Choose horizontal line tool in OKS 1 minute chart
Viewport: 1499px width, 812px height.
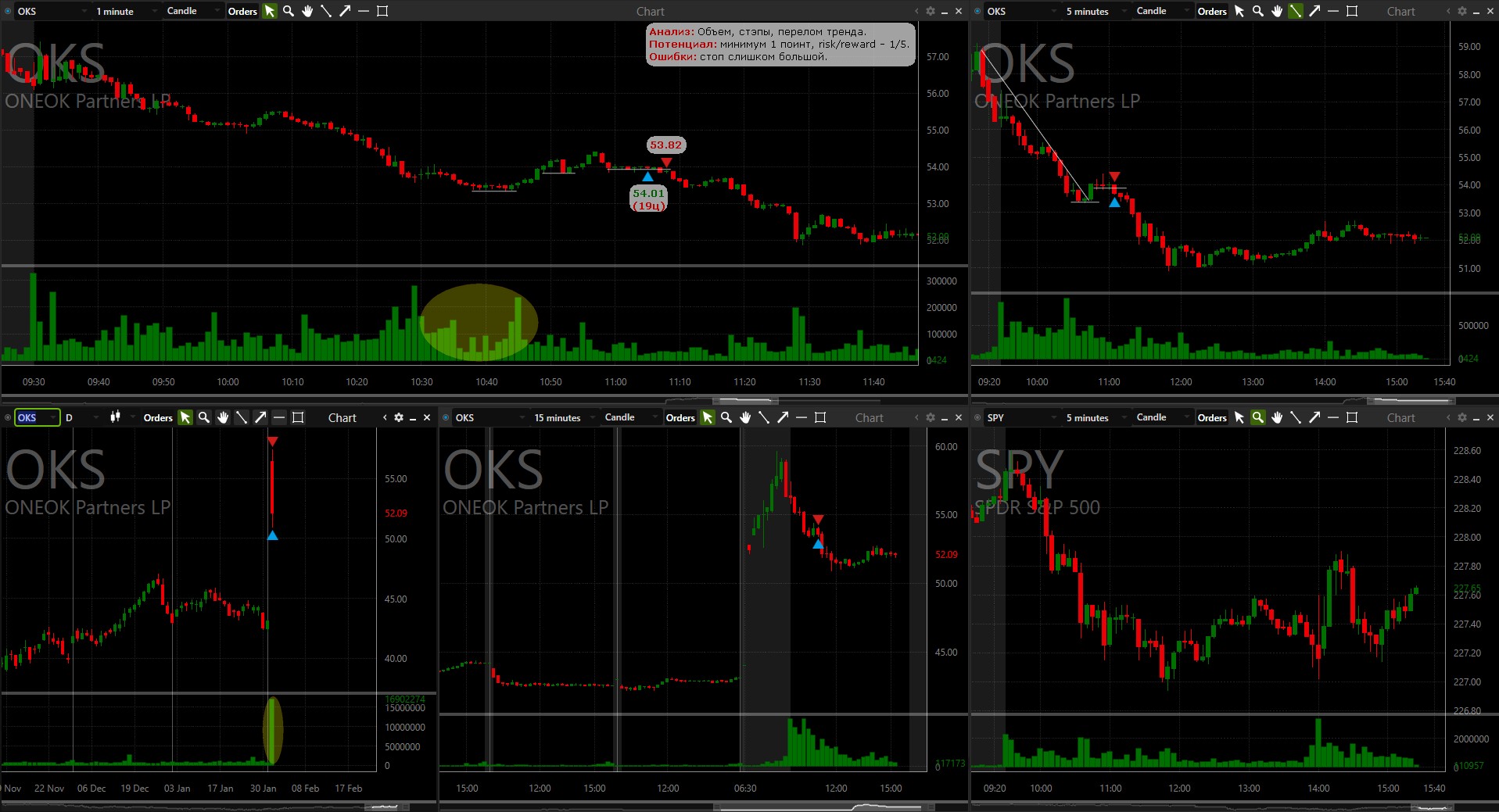pos(364,11)
